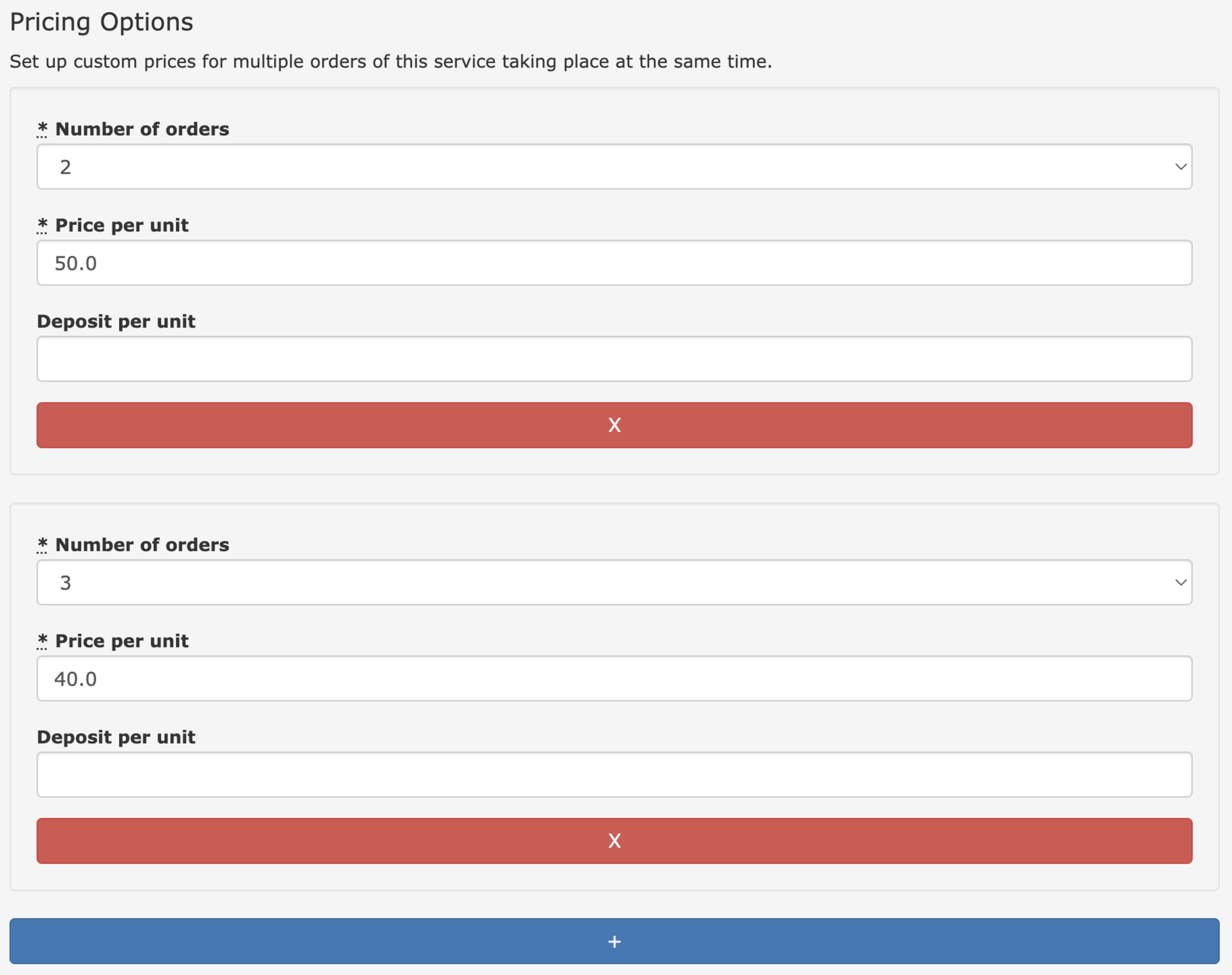Viewport: 1232px width, 975px height.
Task: Click the required asterisk beside first Price per unit
Action: pyautogui.click(x=42, y=225)
